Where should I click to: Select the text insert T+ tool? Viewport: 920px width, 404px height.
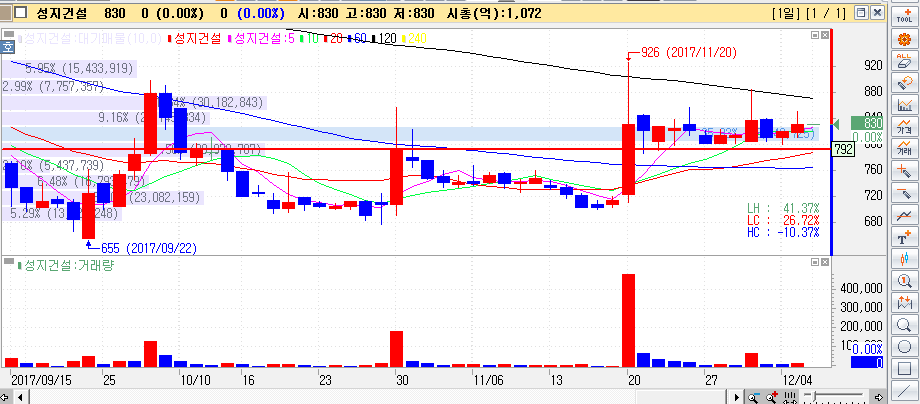click(905, 237)
